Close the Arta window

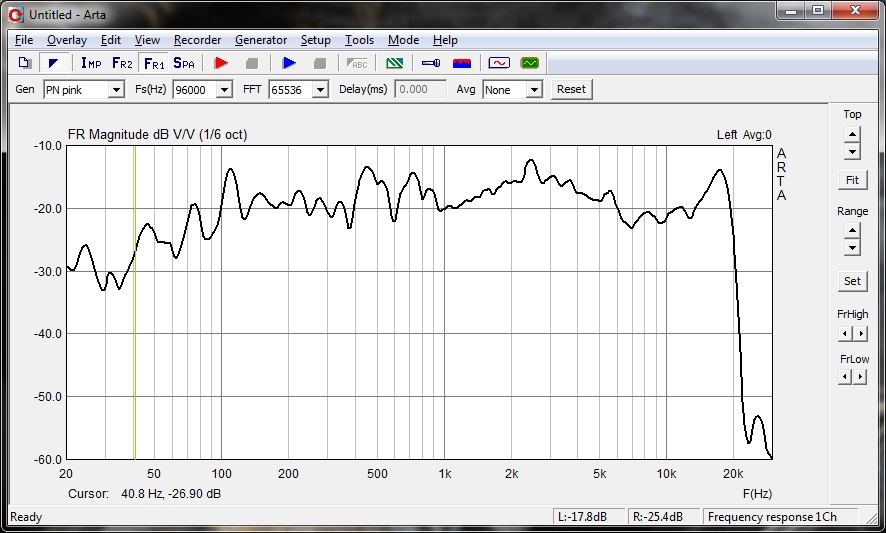pos(855,11)
